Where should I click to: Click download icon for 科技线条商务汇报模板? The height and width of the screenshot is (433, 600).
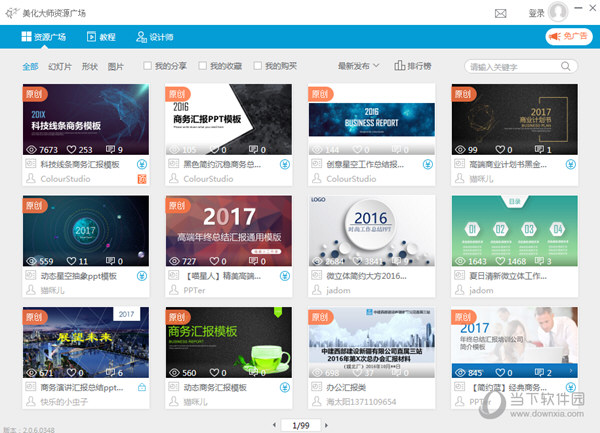(142, 164)
